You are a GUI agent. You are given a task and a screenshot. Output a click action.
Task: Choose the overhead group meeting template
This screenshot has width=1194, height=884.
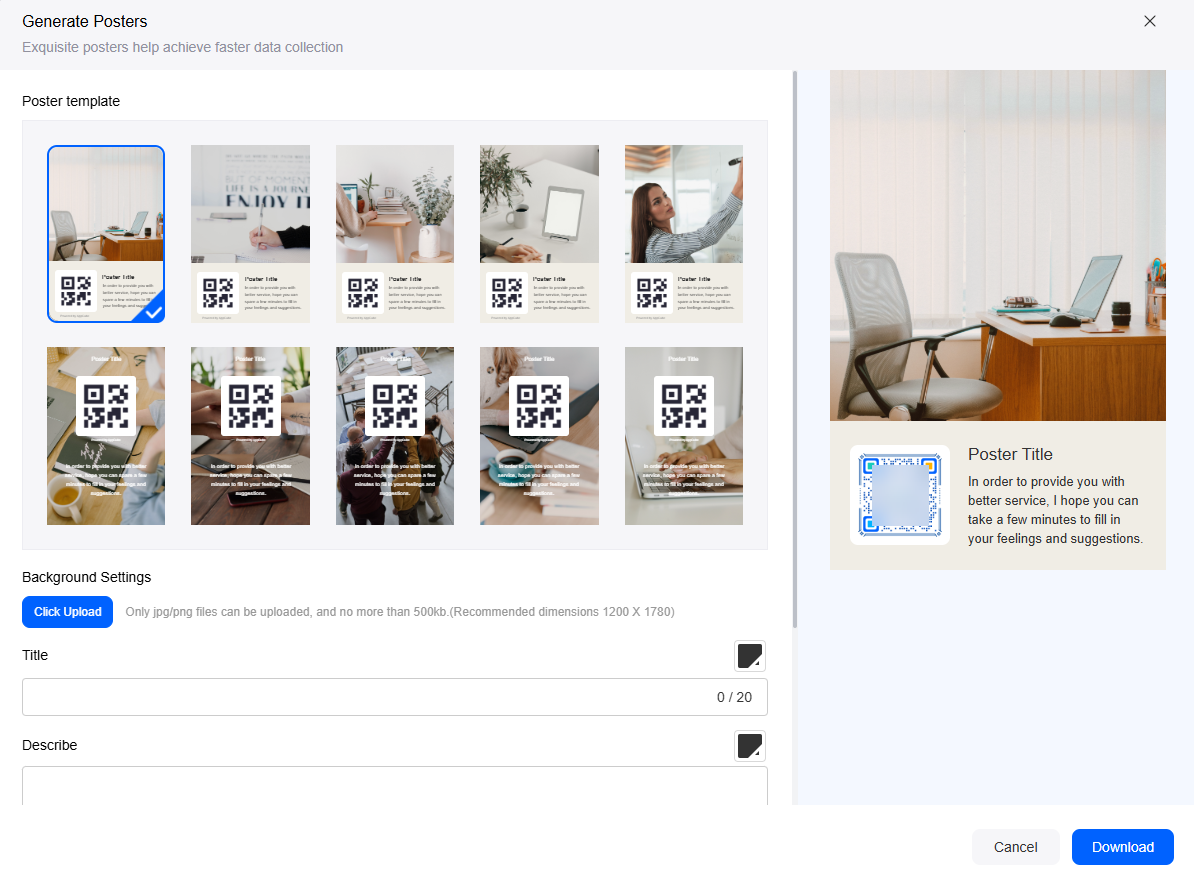394,436
